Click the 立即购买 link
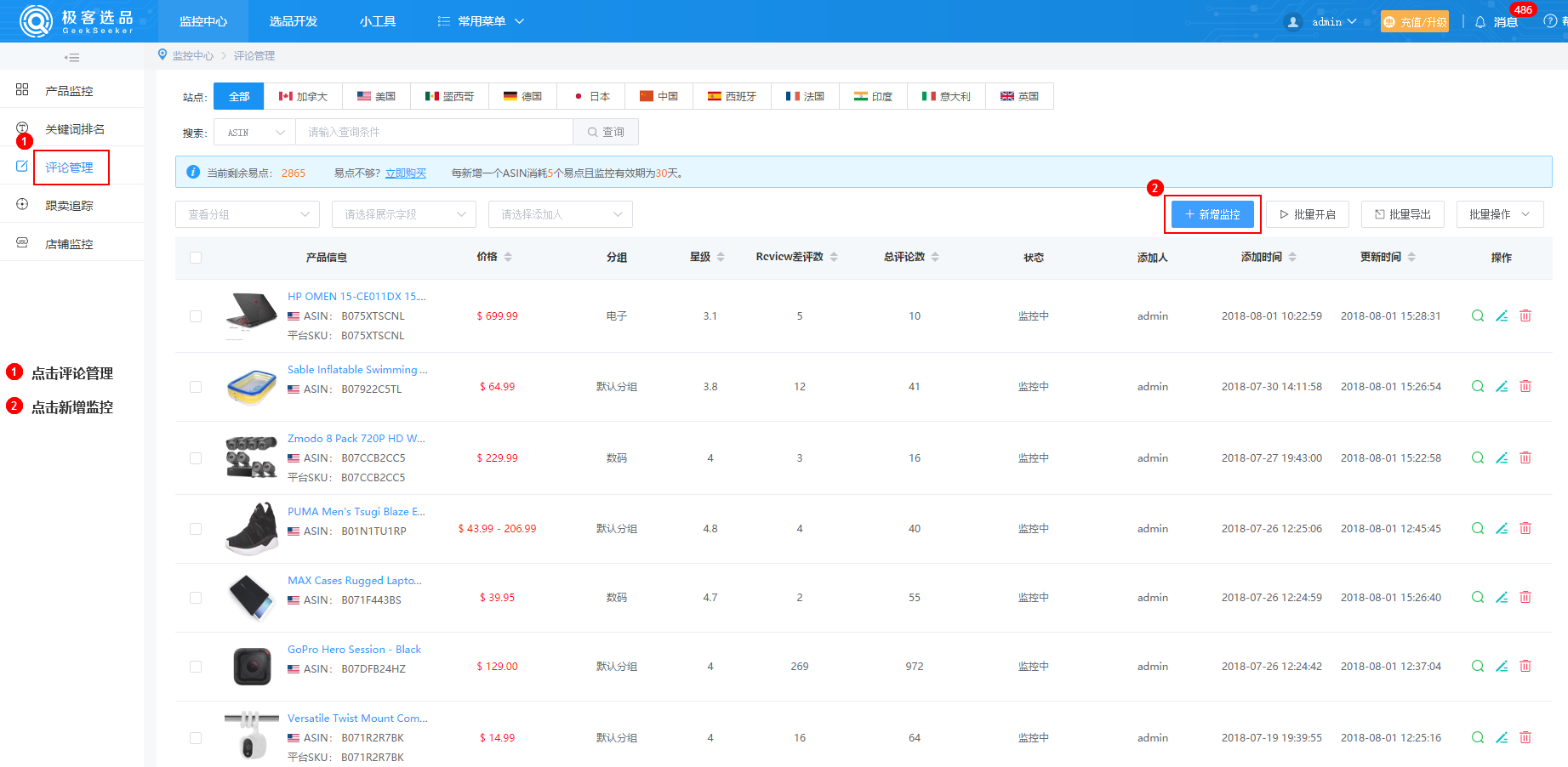 [406, 173]
